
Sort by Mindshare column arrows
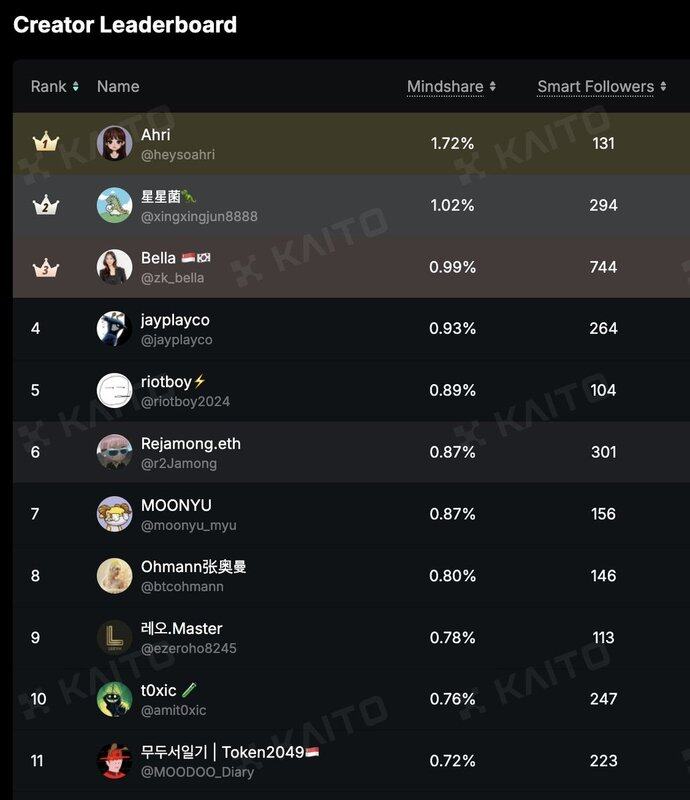tap(493, 87)
